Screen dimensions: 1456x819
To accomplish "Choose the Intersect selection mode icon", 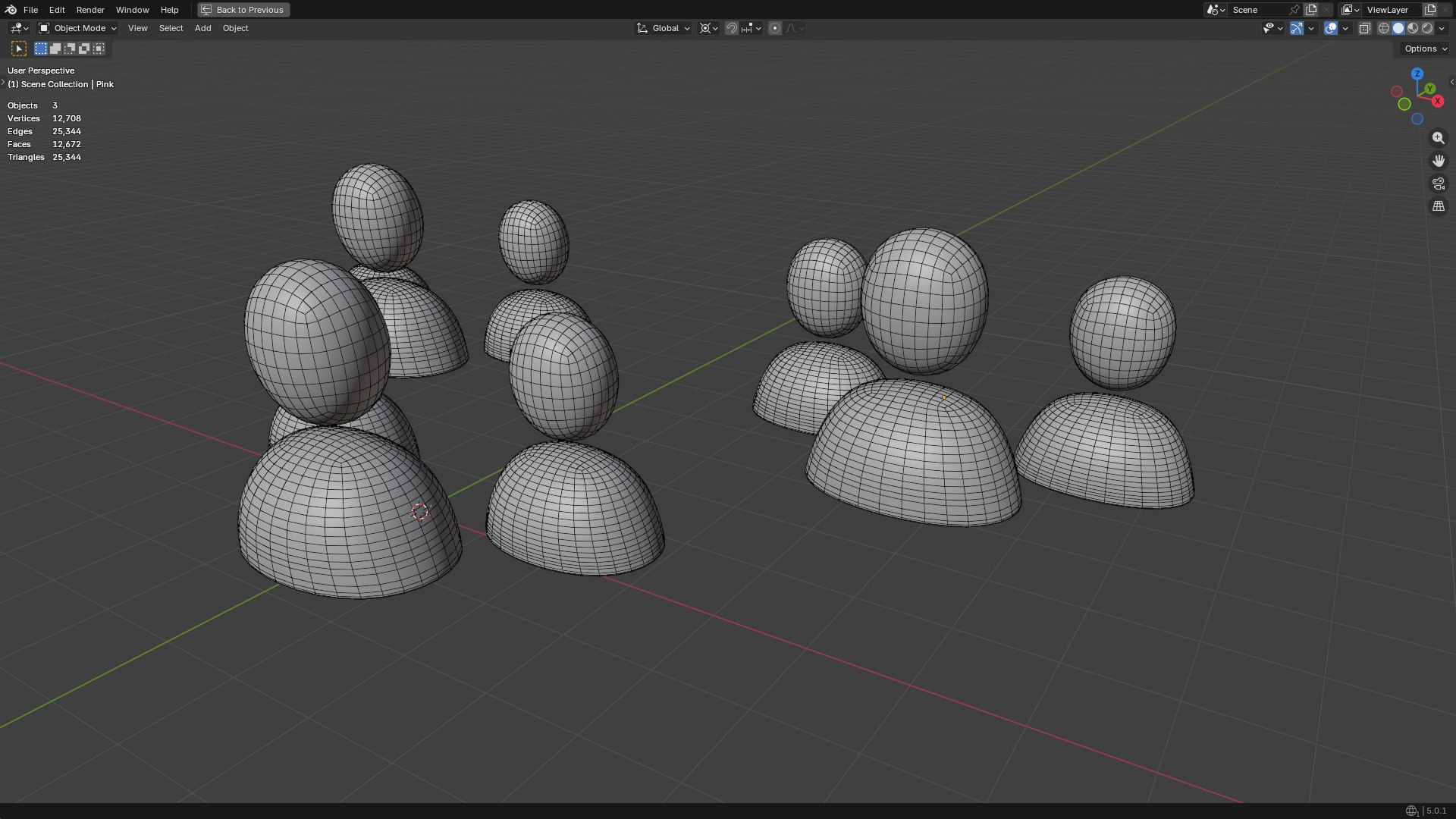I will [99, 49].
